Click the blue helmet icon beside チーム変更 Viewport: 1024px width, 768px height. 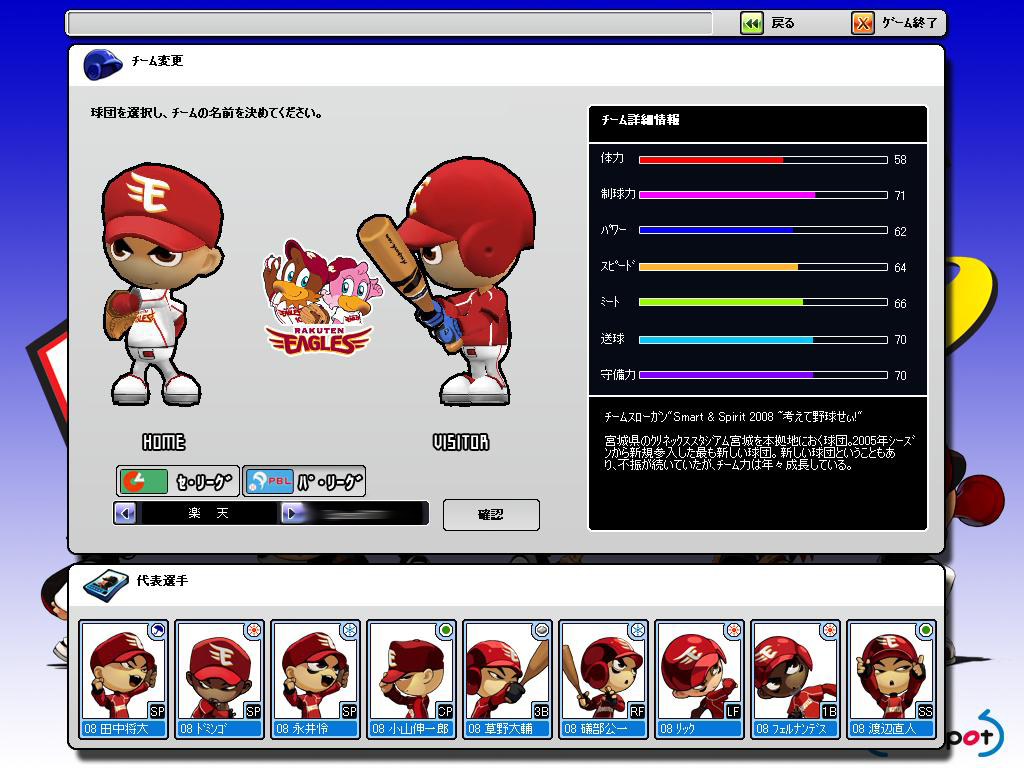(x=103, y=65)
